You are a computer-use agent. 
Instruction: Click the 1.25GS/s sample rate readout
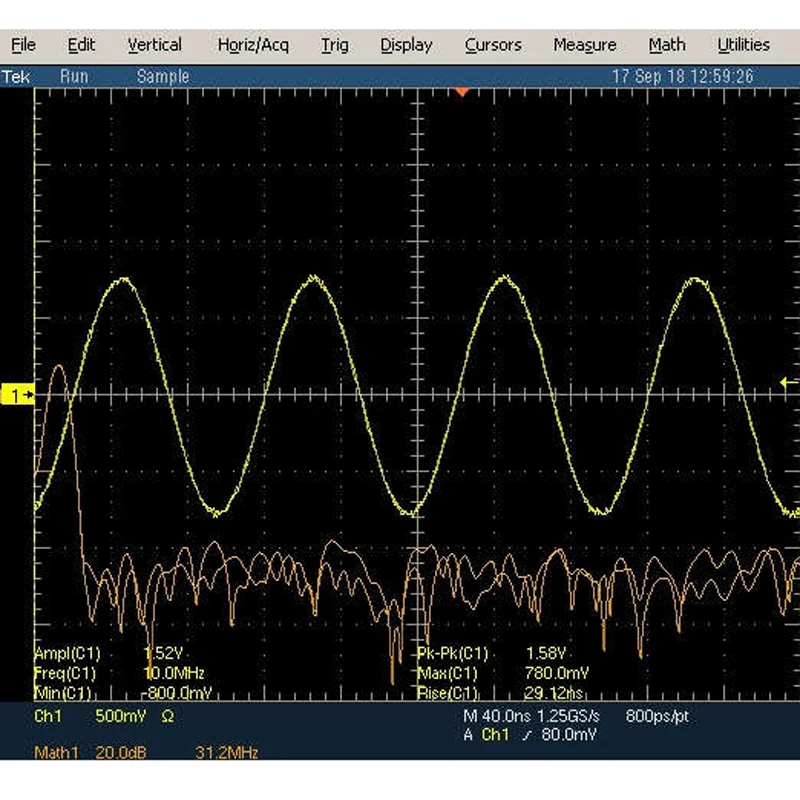point(568,716)
